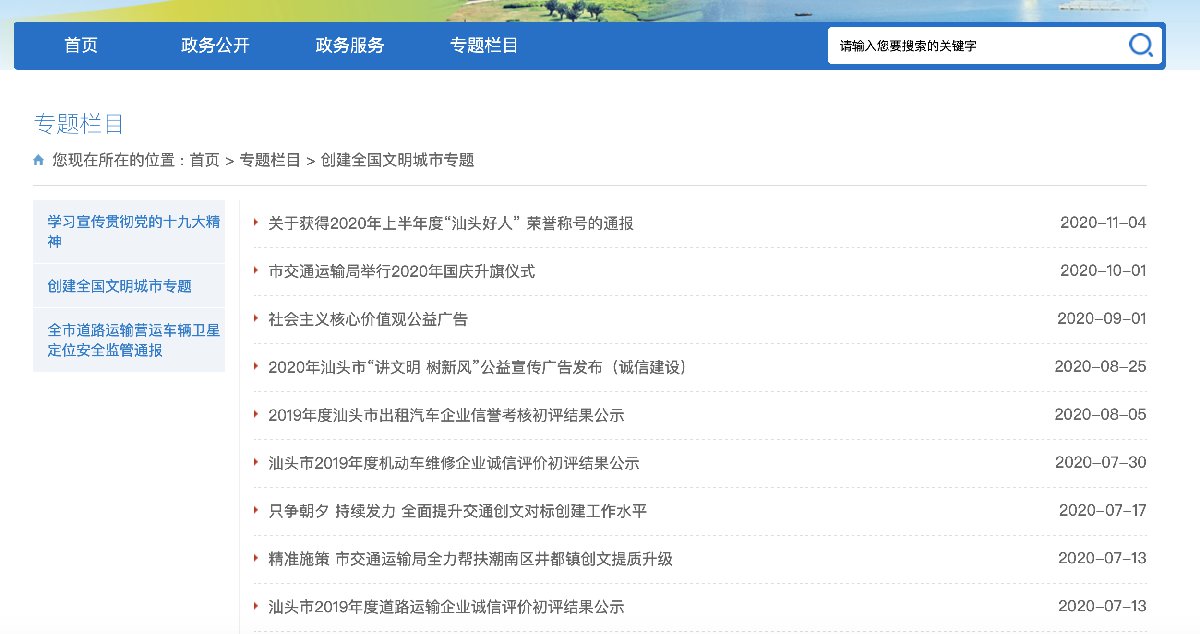Click the home icon in breadcrumb
Screen dimensions: 1200x634
tap(39, 160)
